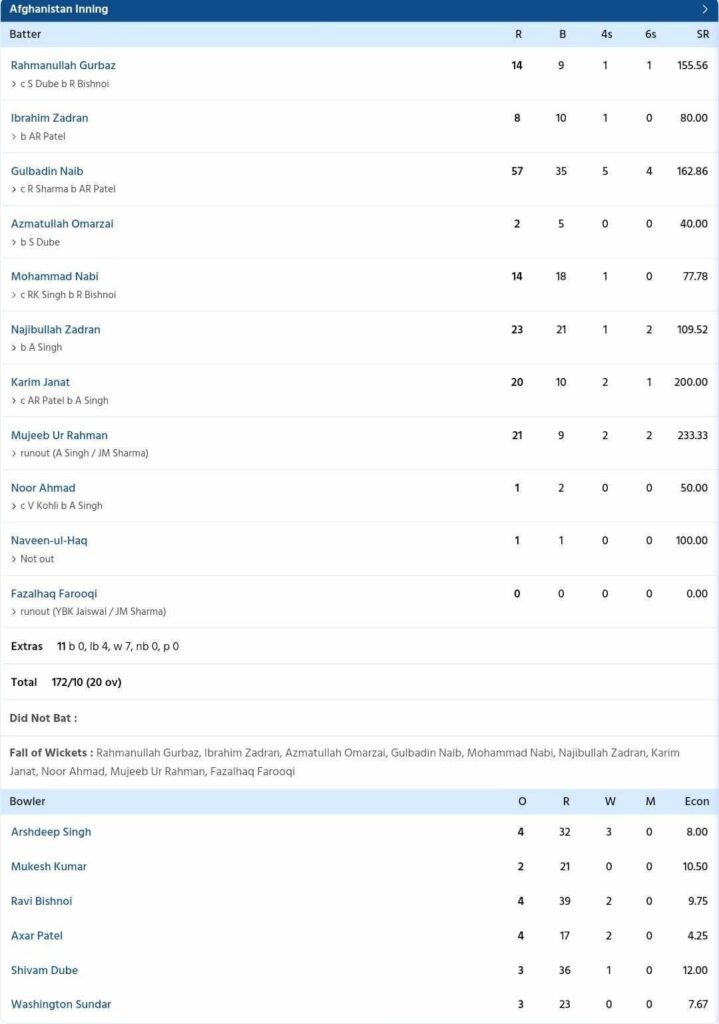Open Ibrahim Zadran's player page
Viewport: 719px width, 1024px height.
[x=49, y=118]
